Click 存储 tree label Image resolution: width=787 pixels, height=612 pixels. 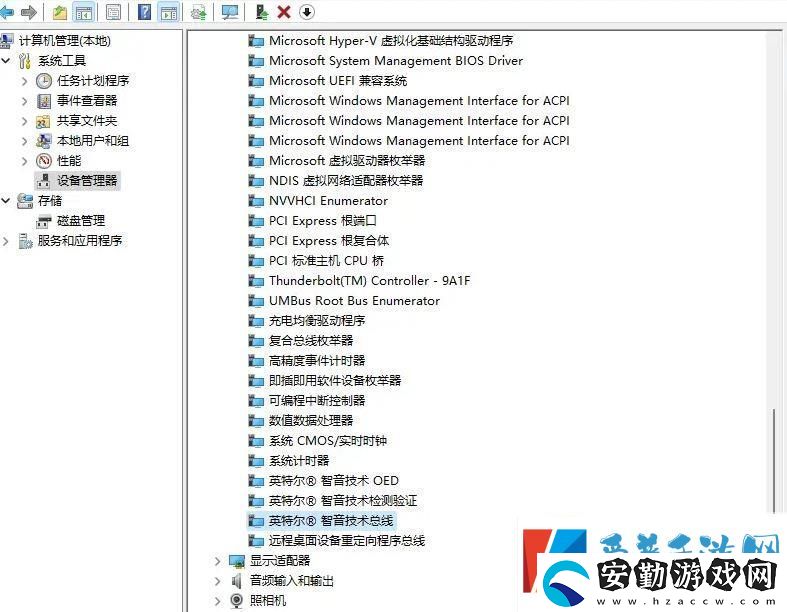click(50, 201)
